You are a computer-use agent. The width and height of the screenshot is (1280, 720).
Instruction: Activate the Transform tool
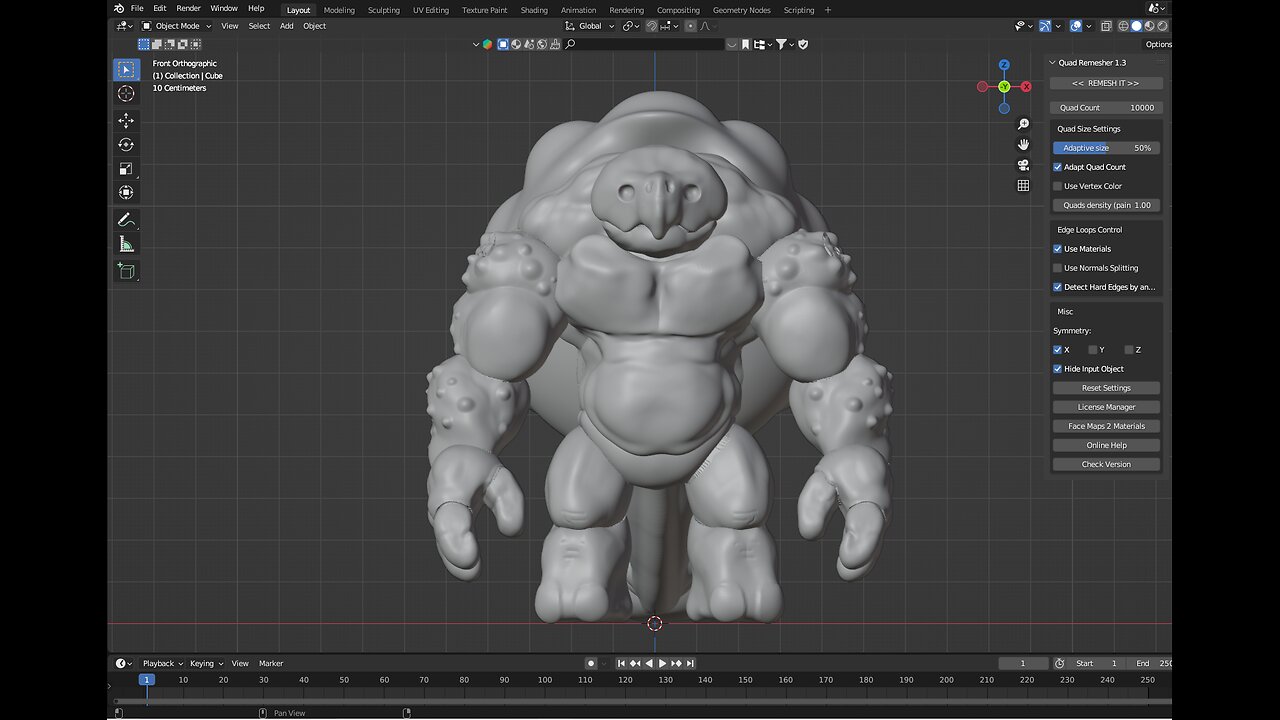click(126, 192)
